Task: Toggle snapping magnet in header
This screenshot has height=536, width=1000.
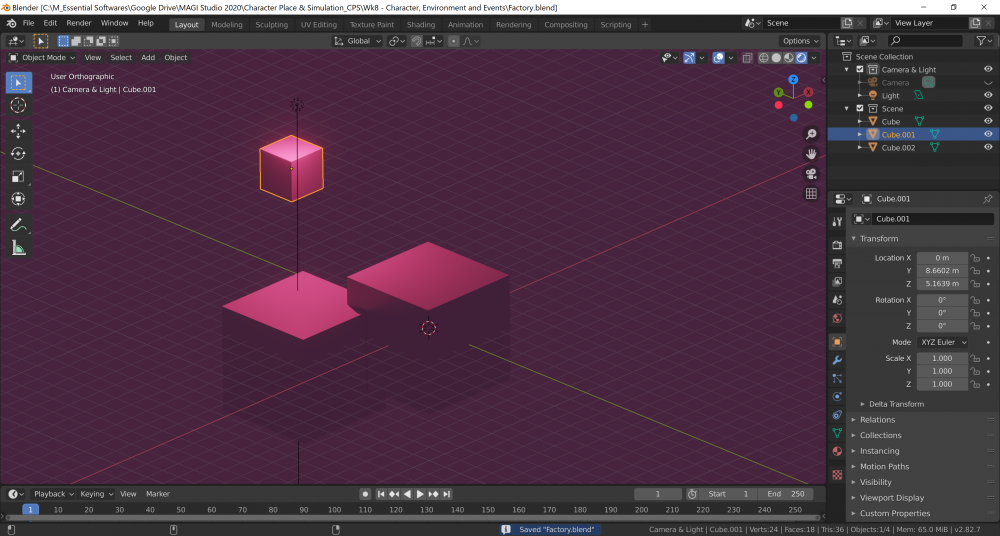Action: [x=416, y=41]
